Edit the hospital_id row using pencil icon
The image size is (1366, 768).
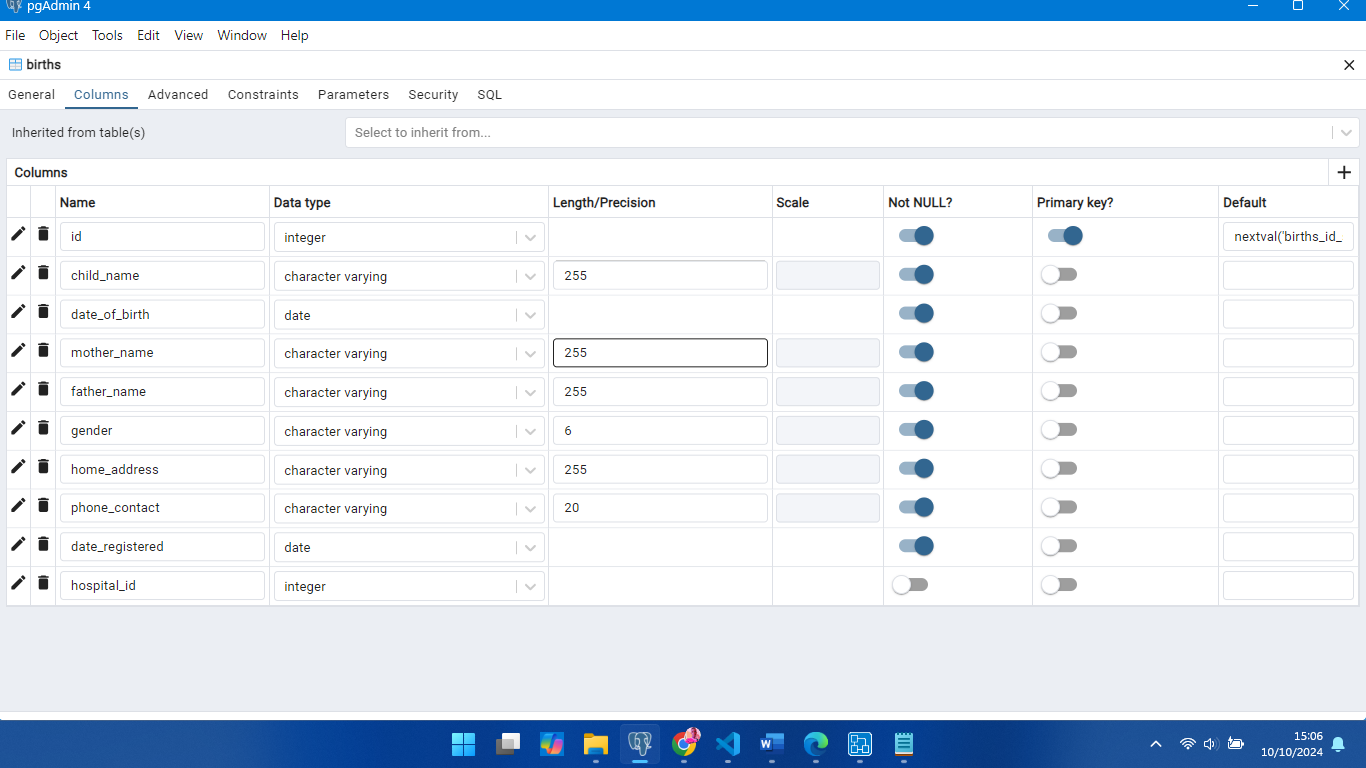pyautogui.click(x=18, y=583)
